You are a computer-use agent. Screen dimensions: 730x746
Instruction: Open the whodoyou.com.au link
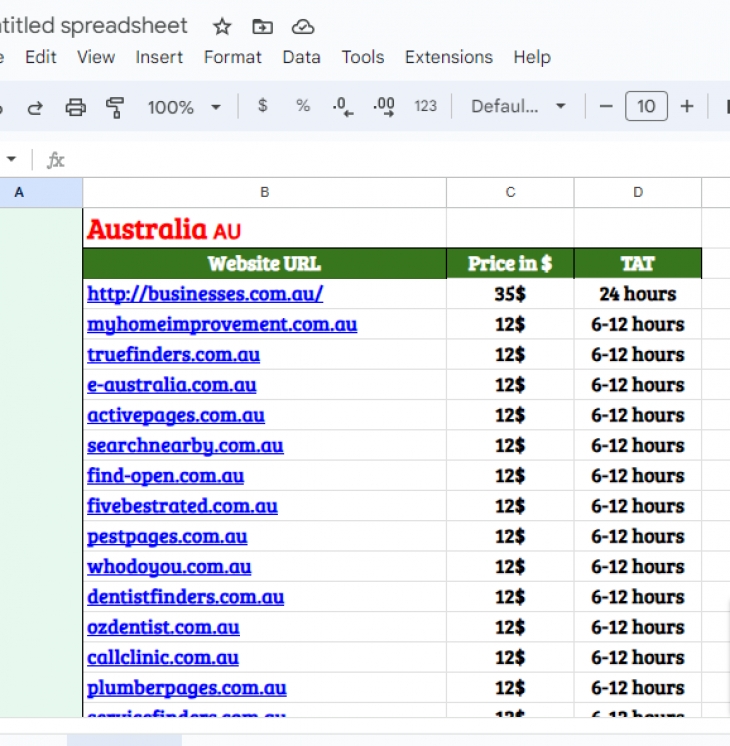click(x=169, y=567)
